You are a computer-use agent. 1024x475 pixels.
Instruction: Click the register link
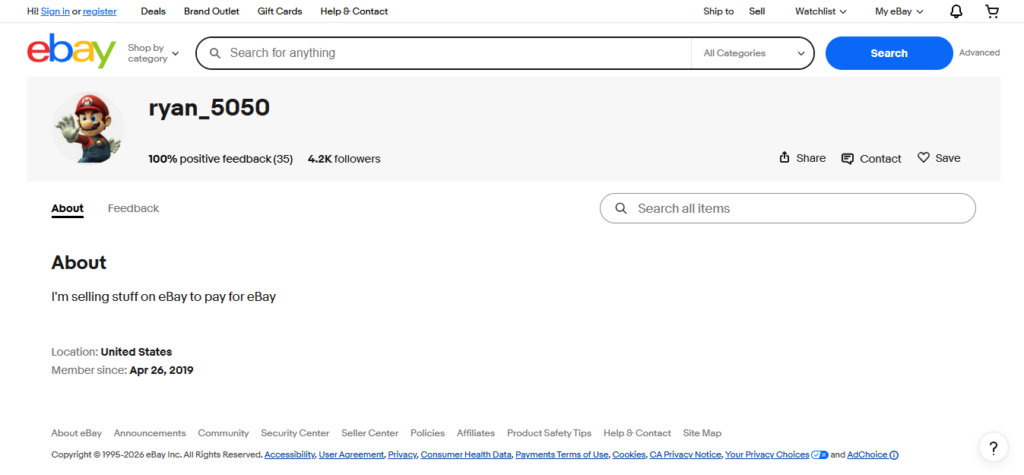click(x=100, y=11)
